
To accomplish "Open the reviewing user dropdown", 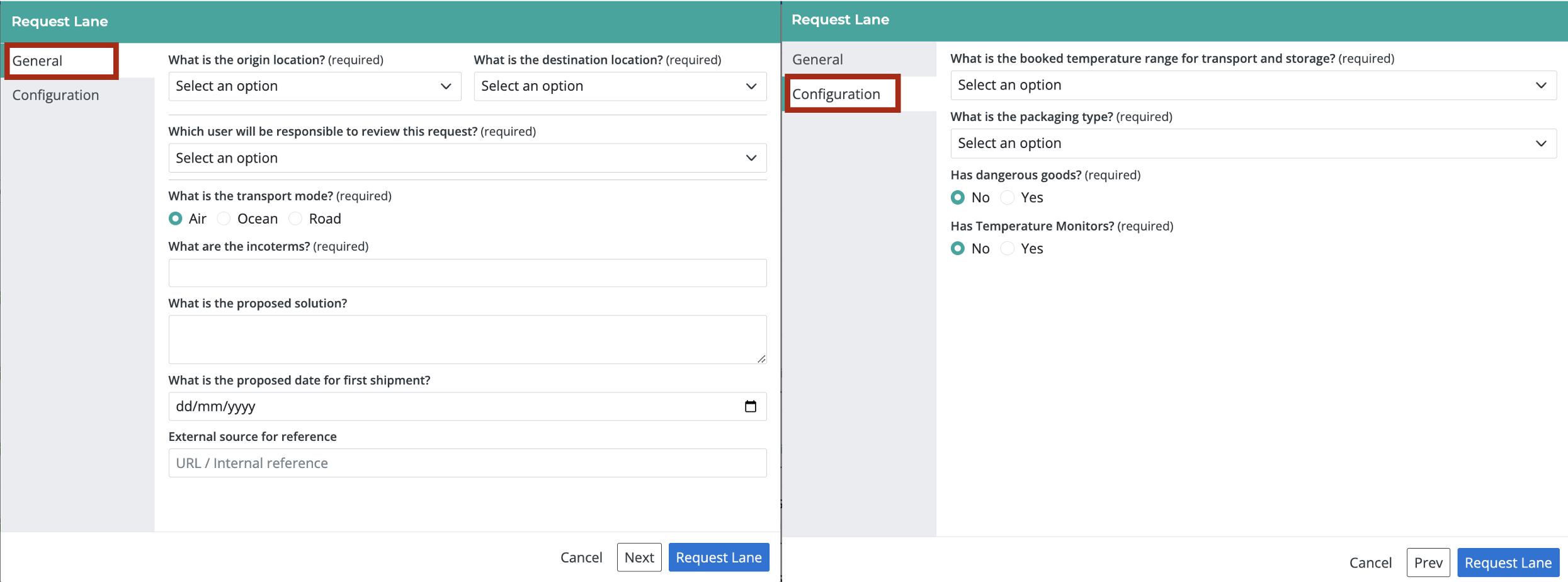I will click(467, 158).
